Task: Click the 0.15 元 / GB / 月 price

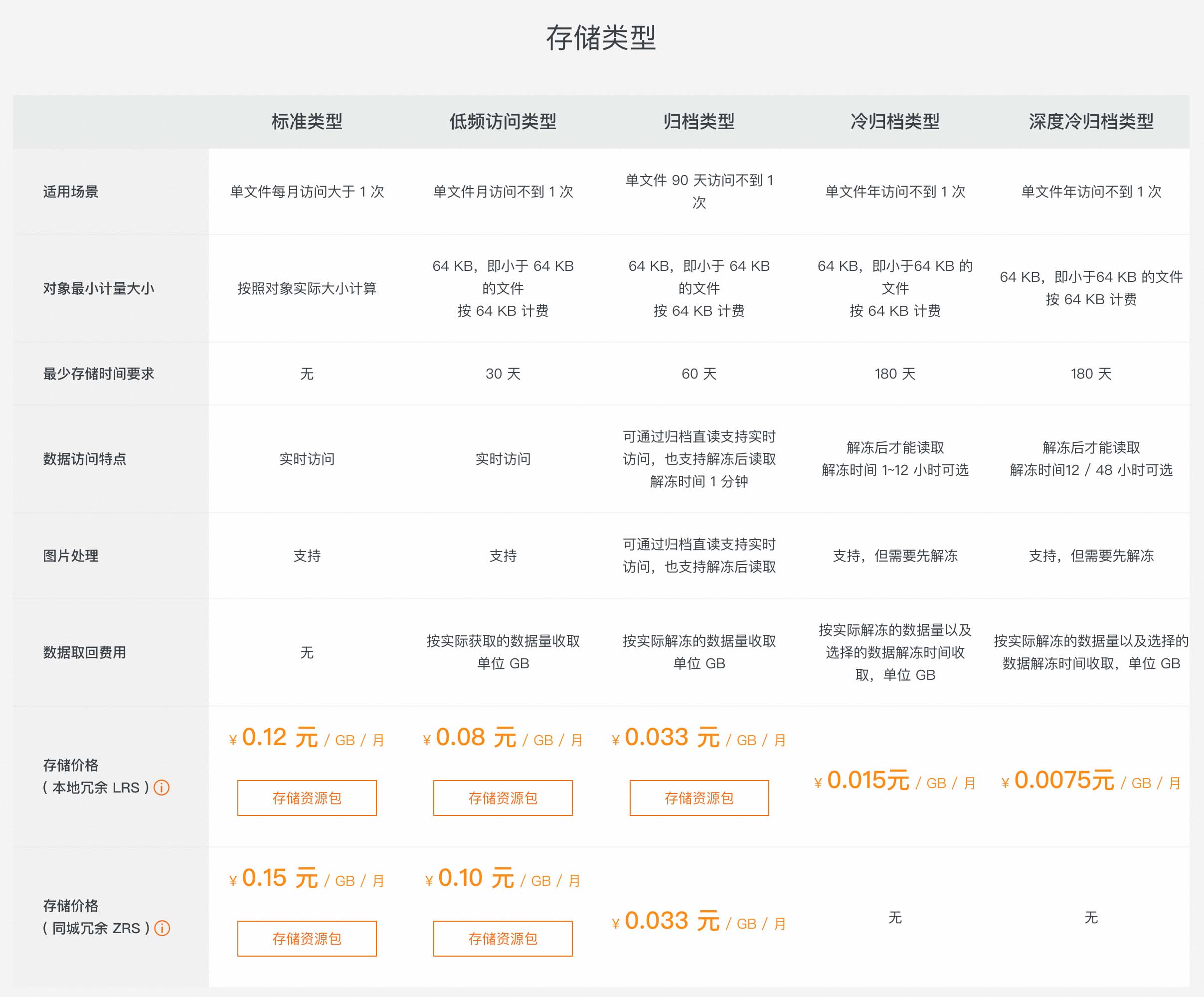Action: tap(307, 878)
